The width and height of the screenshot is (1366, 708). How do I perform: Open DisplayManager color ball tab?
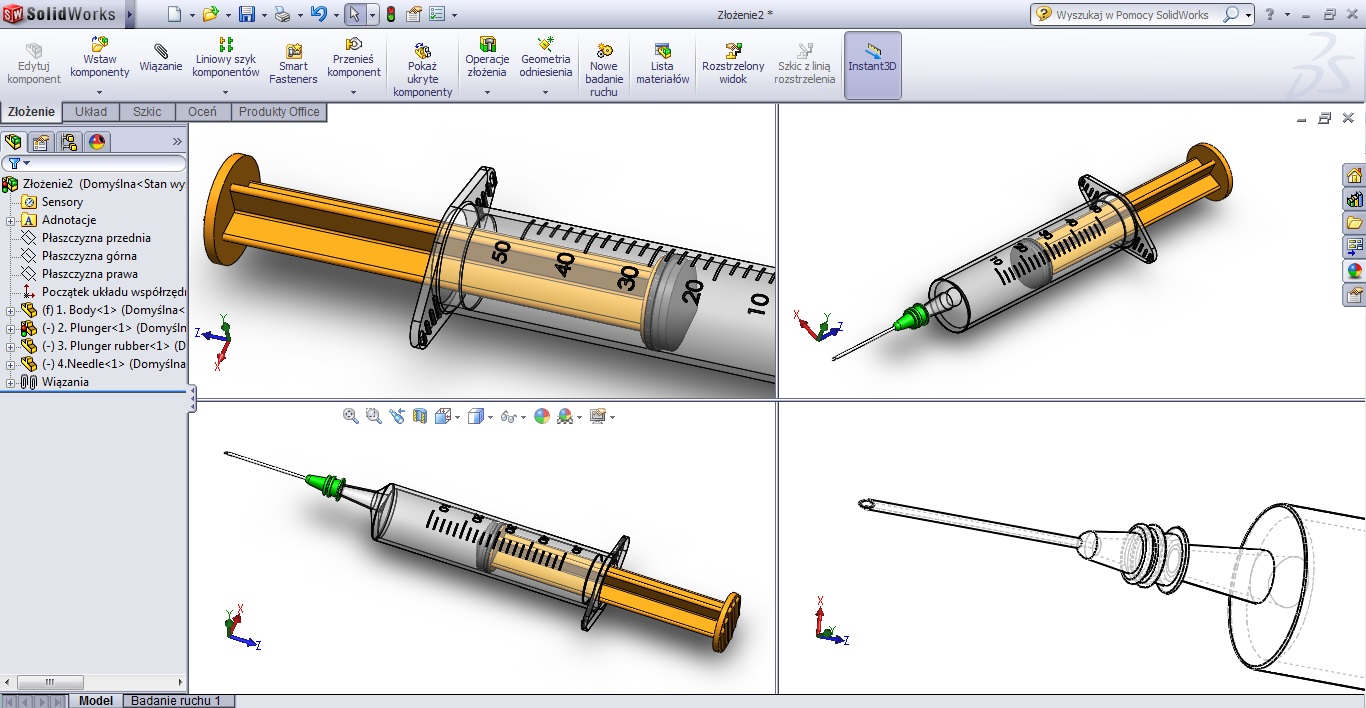[97, 142]
